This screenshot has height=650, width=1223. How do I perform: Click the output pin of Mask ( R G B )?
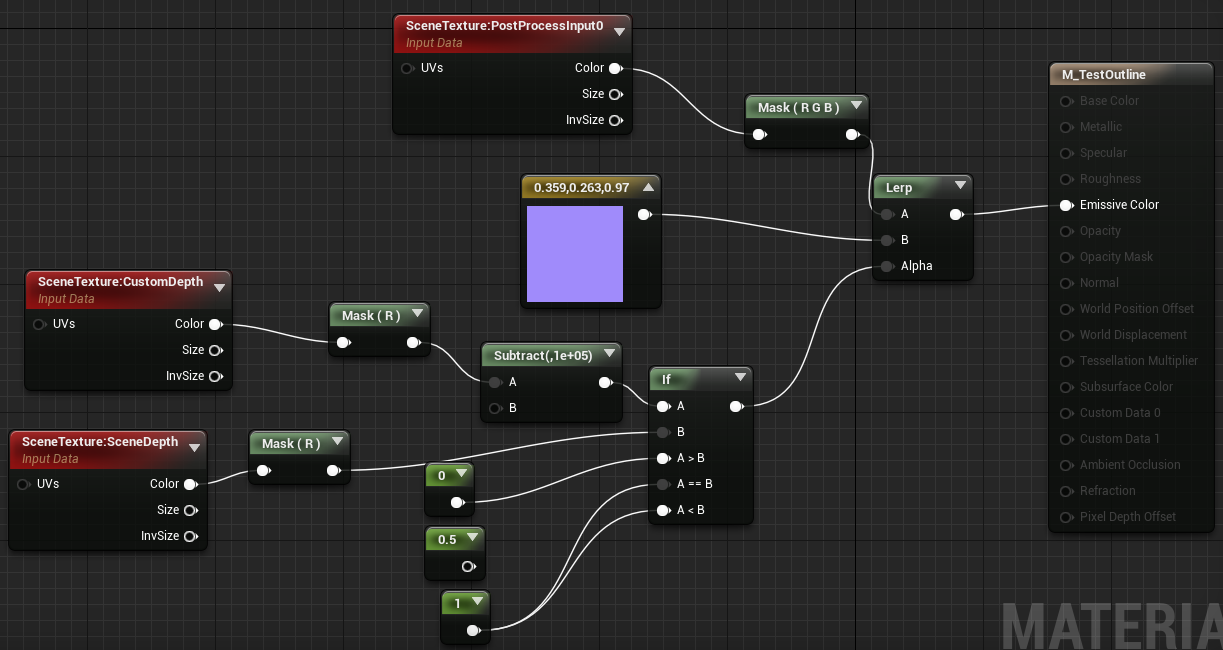[x=853, y=134]
